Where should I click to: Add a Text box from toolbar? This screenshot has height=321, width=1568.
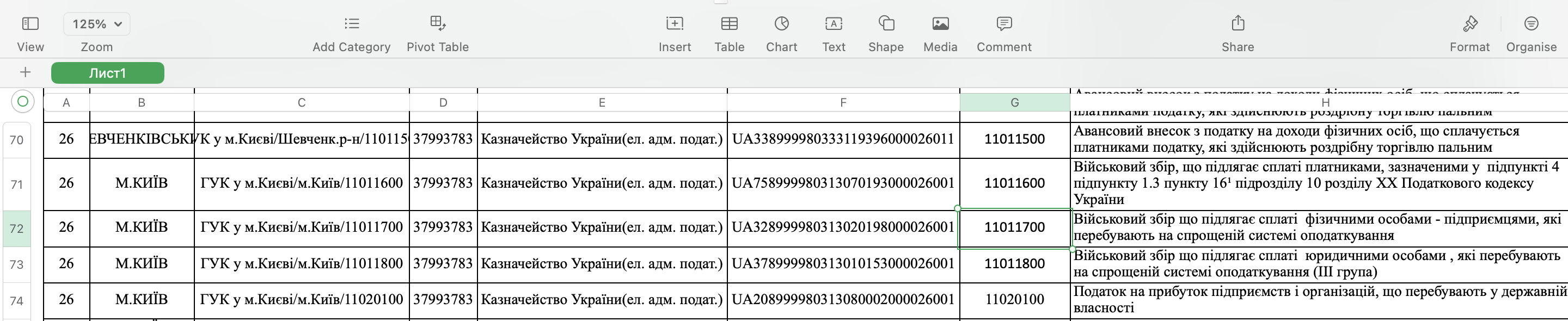pos(834,24)
